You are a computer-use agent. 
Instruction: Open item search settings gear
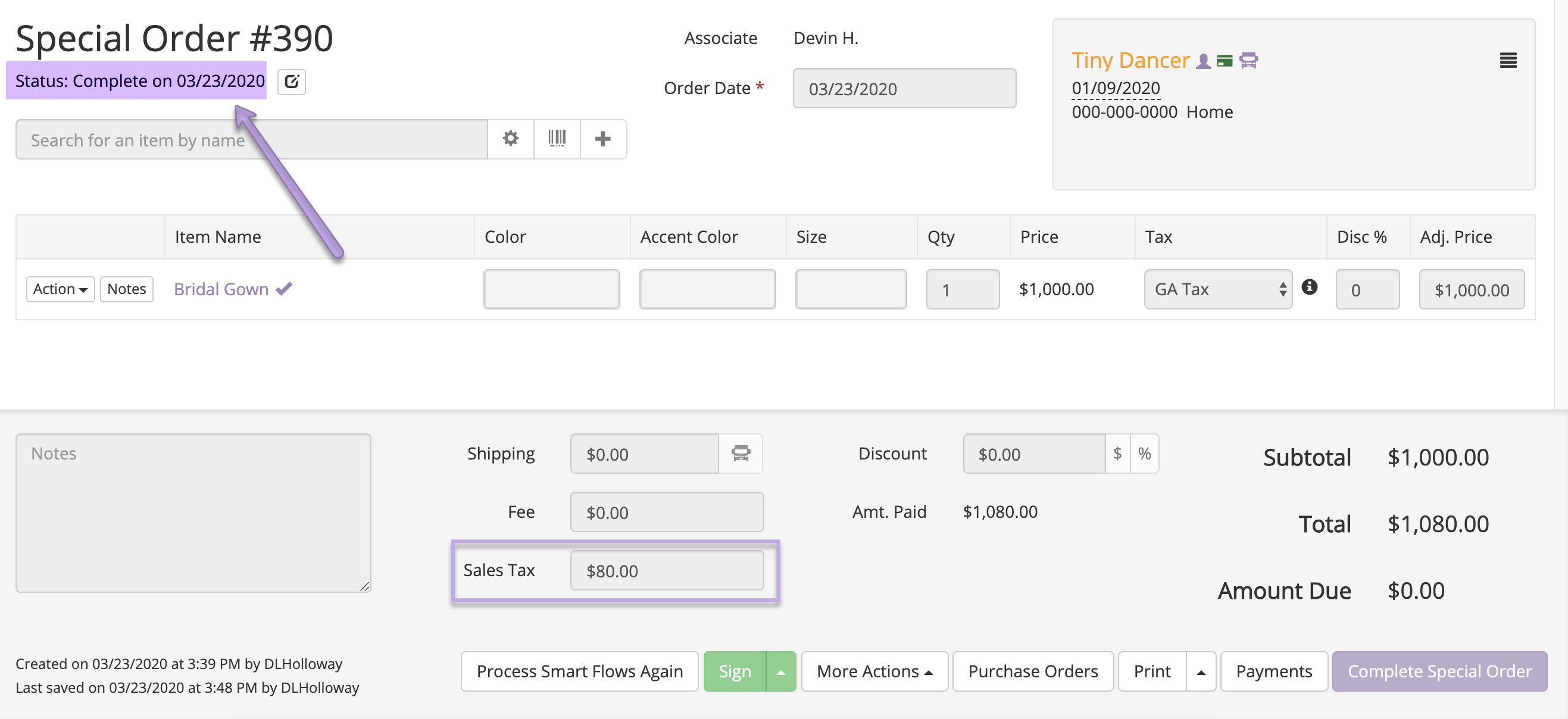tap(510, 139)
